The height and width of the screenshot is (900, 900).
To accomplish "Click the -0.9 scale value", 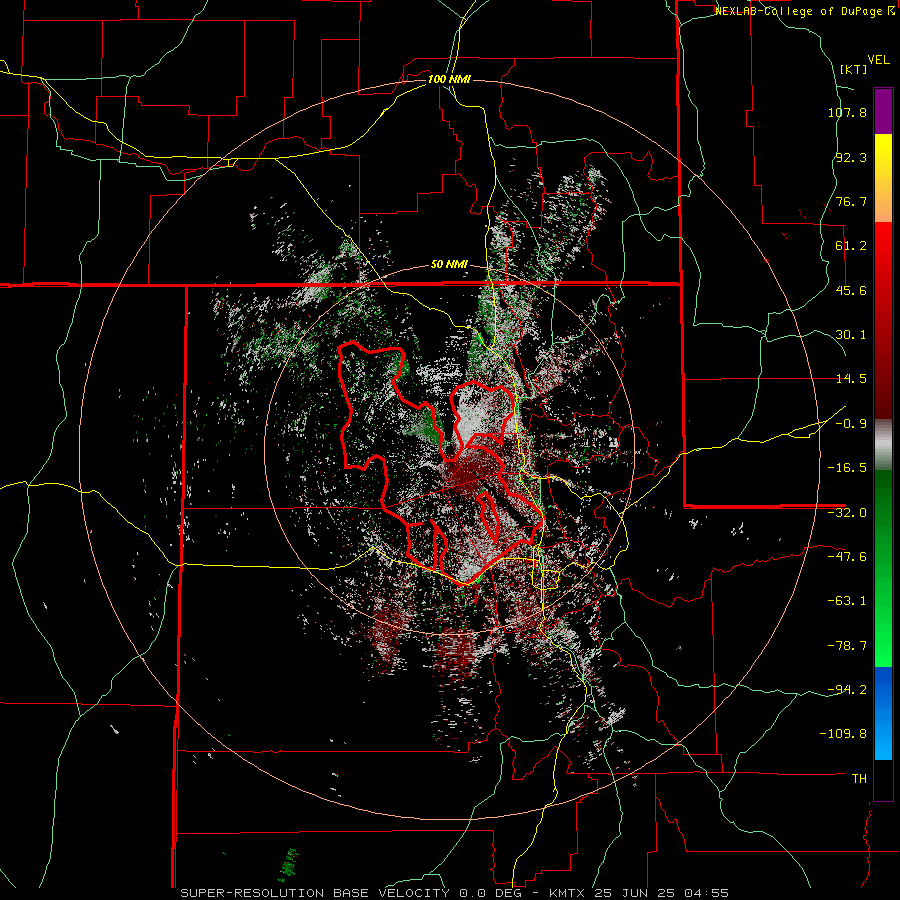I will click(x=851, y=424).
